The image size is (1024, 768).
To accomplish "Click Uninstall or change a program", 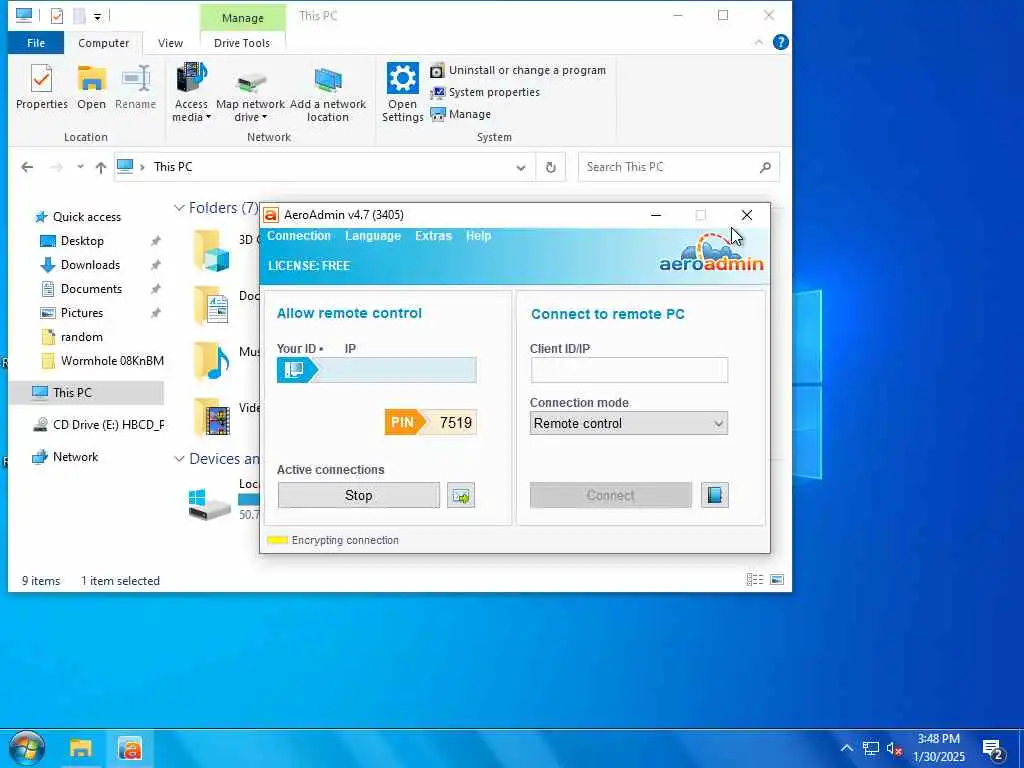I will click(518, 70).
